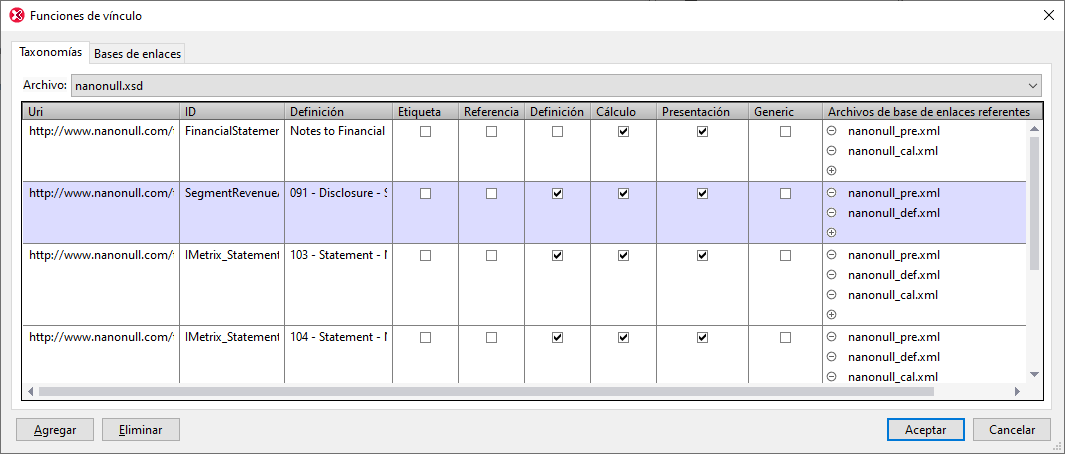Remove nanonull_def.xml from the SegmentRevenue row
1065x454 pixels.
832,213
